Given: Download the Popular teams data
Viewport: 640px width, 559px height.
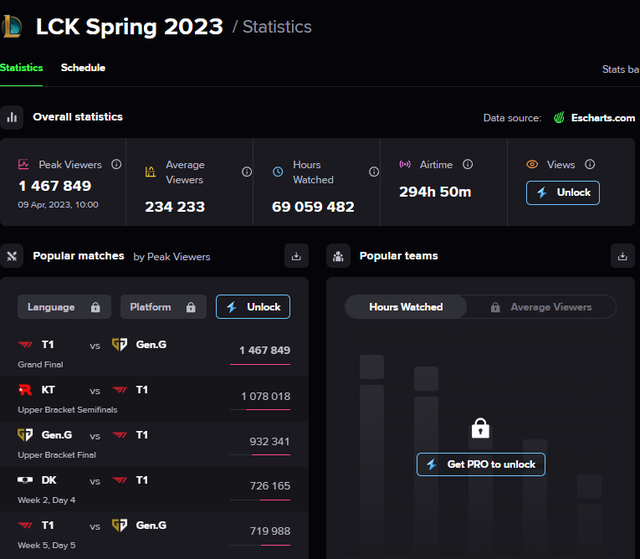Looking at the screenshot, I should (x=622, y=256).
